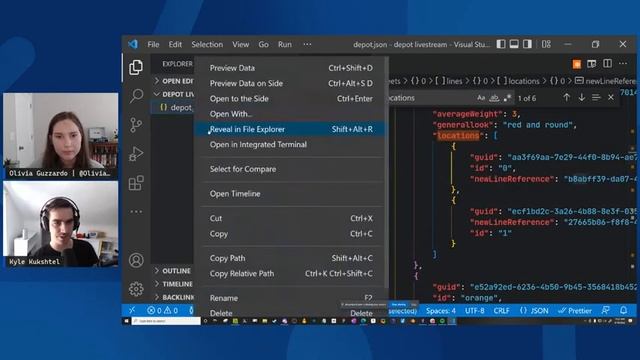The width and height of the screenshot is (640, 360).
Task: Open the Edit menu
Action: 175,44
